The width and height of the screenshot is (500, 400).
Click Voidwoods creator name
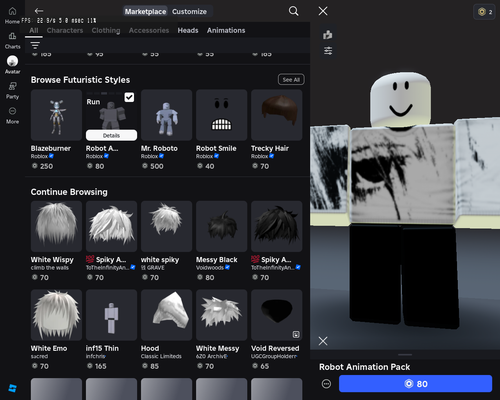click(210, 267)
